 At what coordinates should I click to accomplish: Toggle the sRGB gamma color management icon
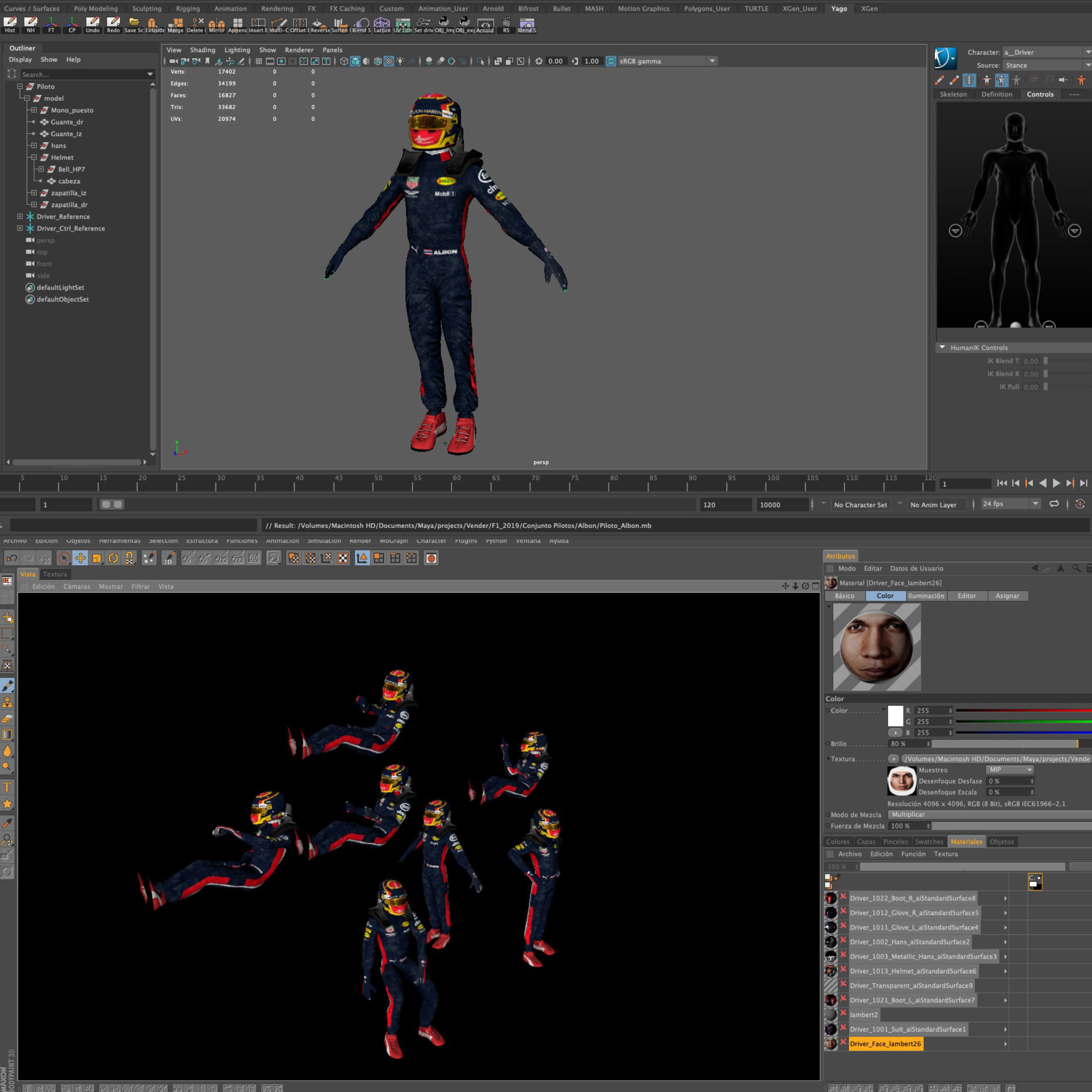pos(611,61)
